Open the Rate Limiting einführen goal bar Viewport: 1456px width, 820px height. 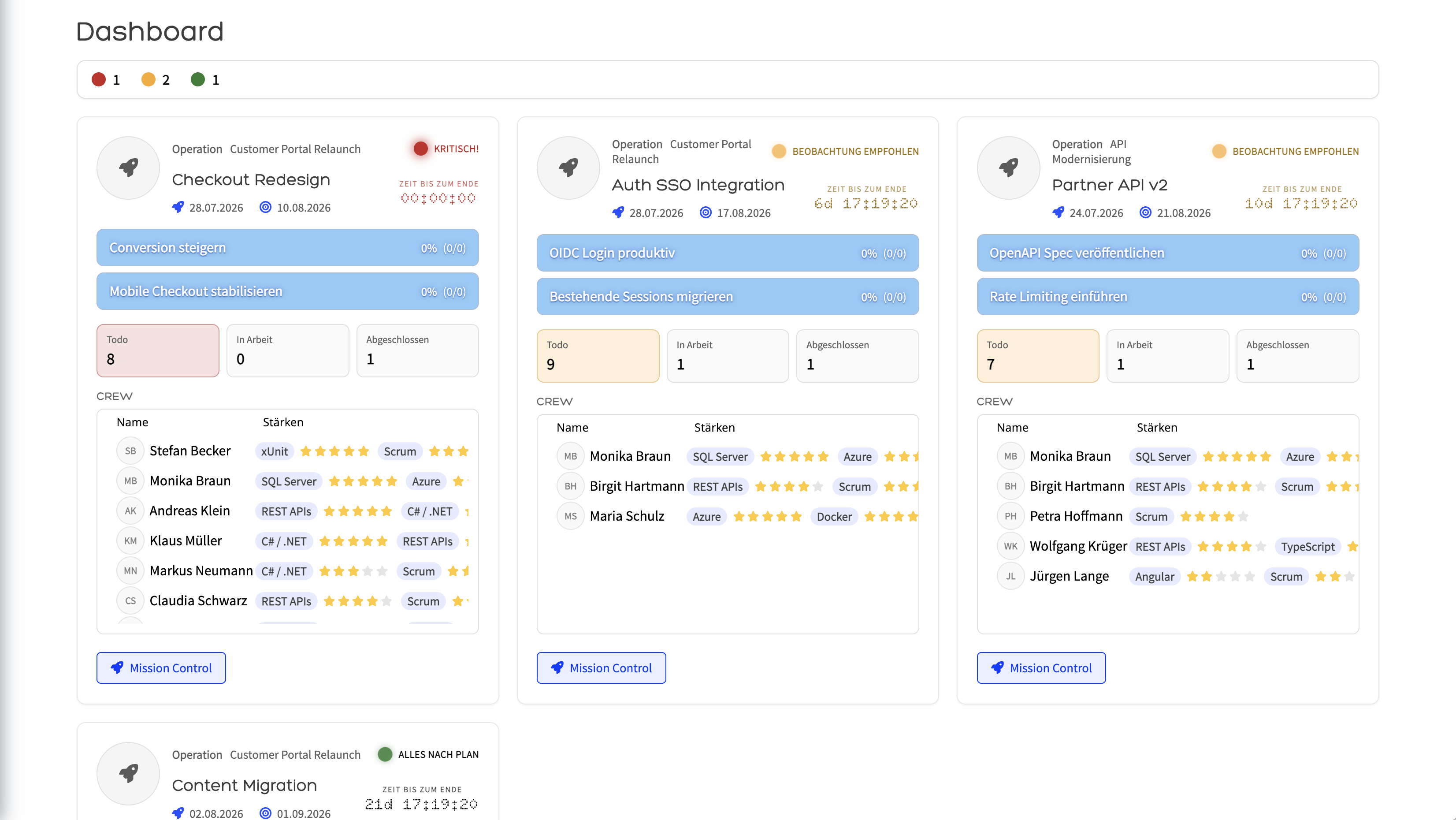point(1168,296)
